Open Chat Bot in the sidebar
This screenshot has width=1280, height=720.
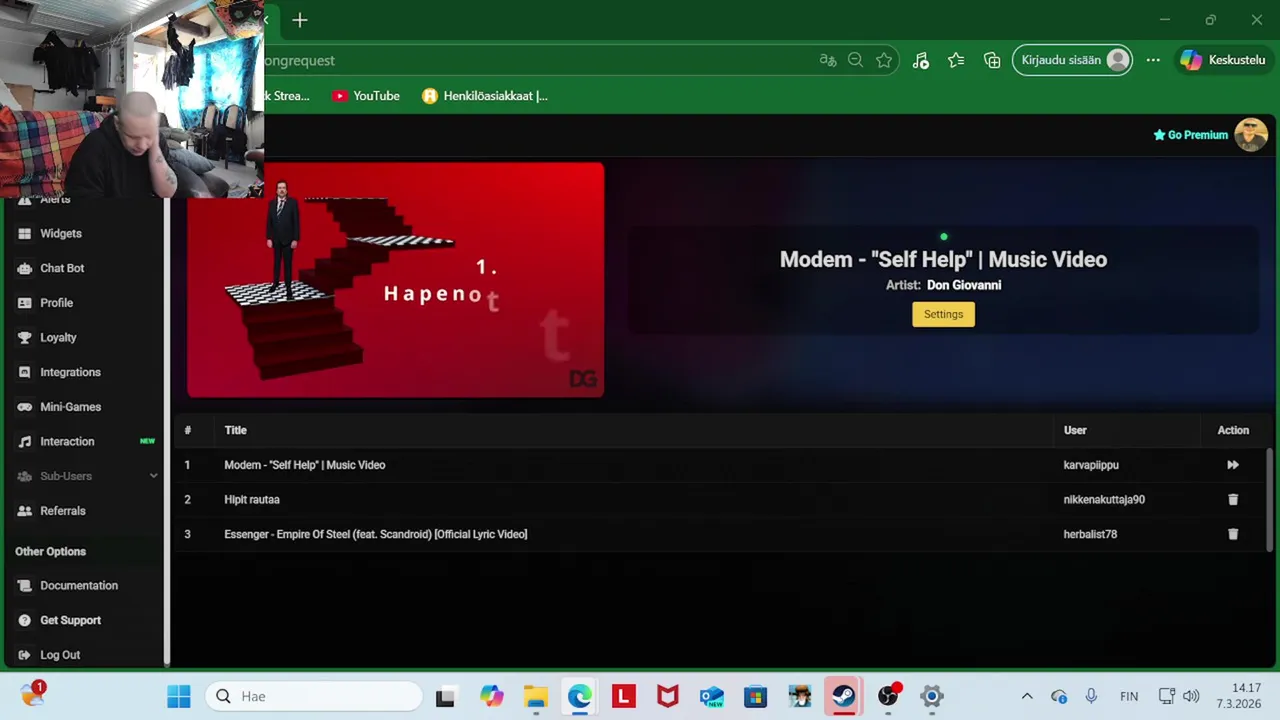(x=62, y=268)
